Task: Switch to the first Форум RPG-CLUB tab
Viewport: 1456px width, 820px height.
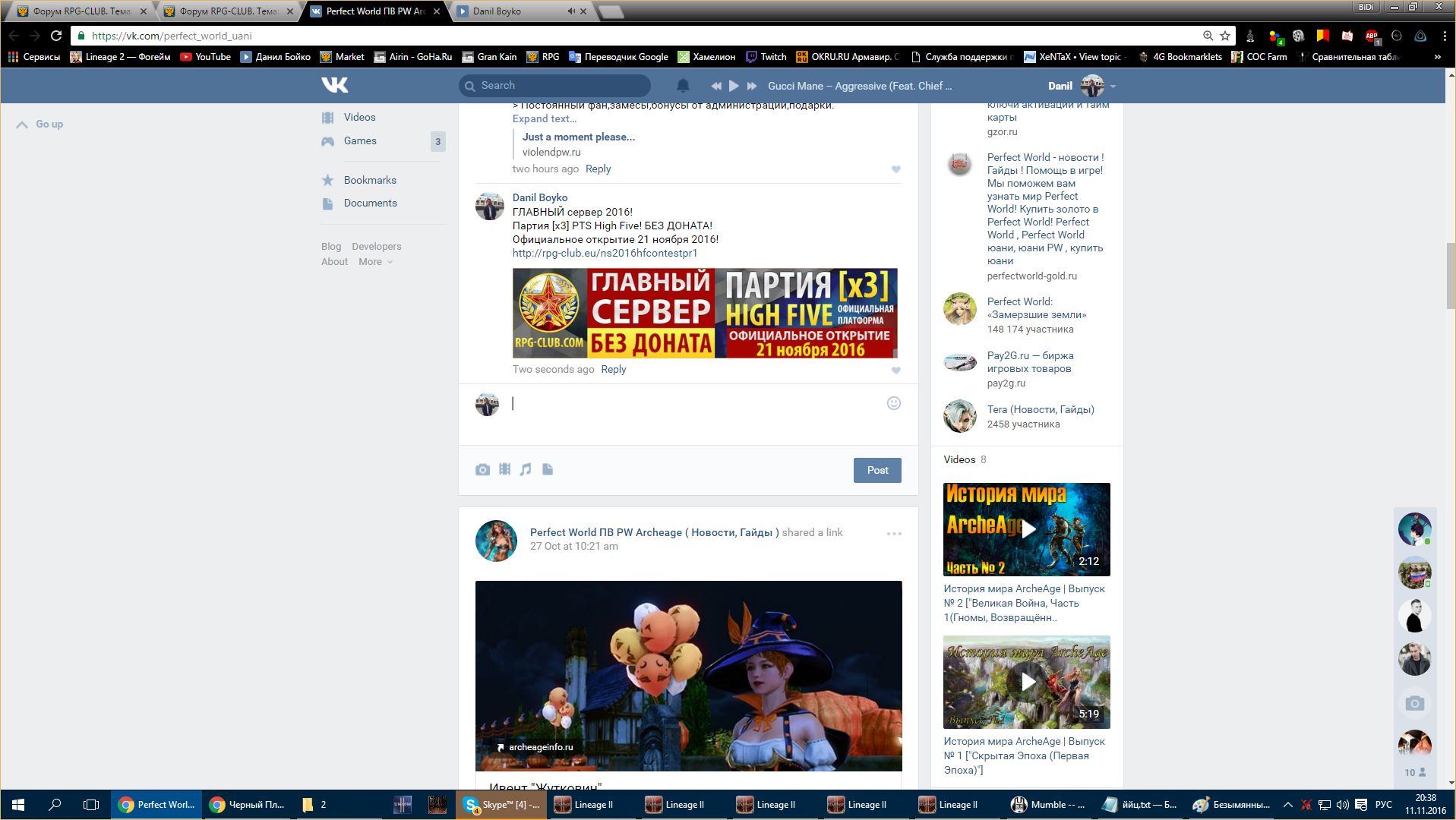Action: pyautogui.click(x=80, y=11)
